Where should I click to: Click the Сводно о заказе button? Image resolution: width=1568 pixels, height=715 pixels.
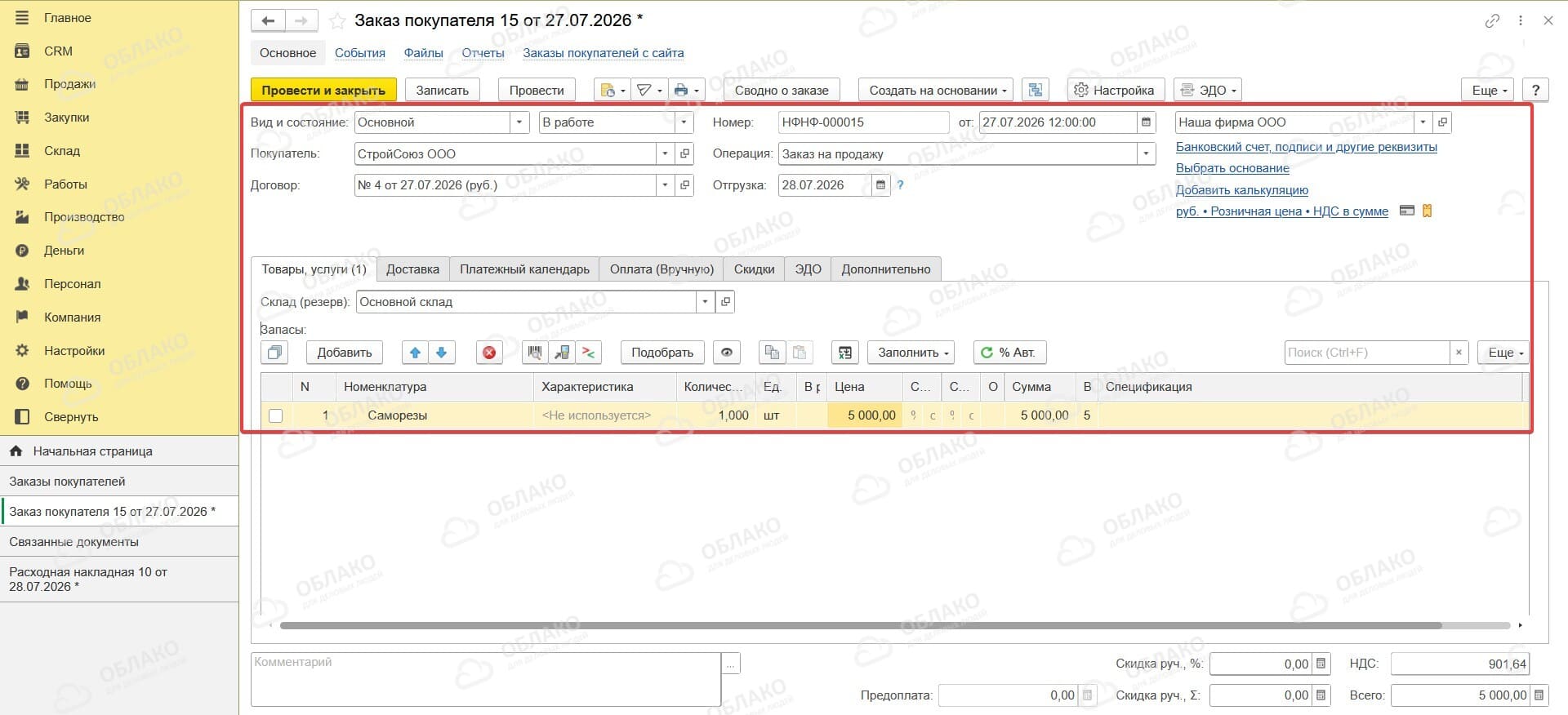point(782,90)
